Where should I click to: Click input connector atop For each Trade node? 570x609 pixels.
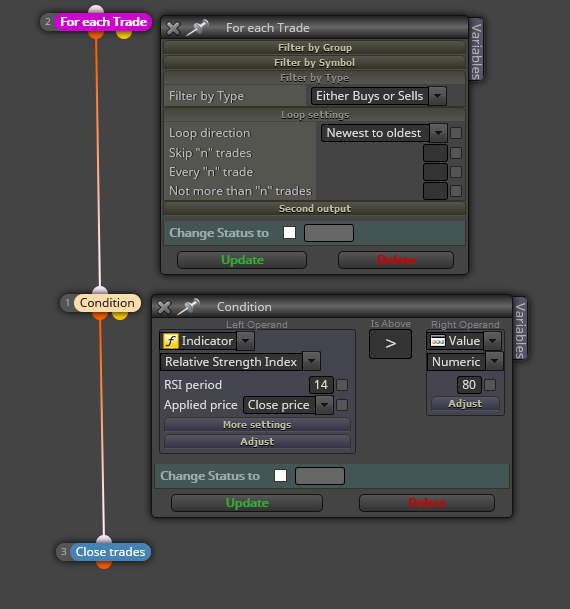point(96,9)
